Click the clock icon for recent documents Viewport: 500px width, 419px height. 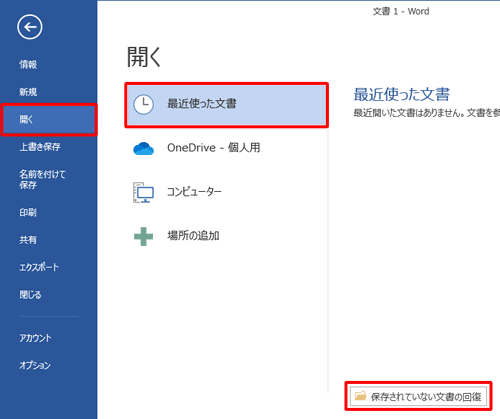click(x=143, y=104)
